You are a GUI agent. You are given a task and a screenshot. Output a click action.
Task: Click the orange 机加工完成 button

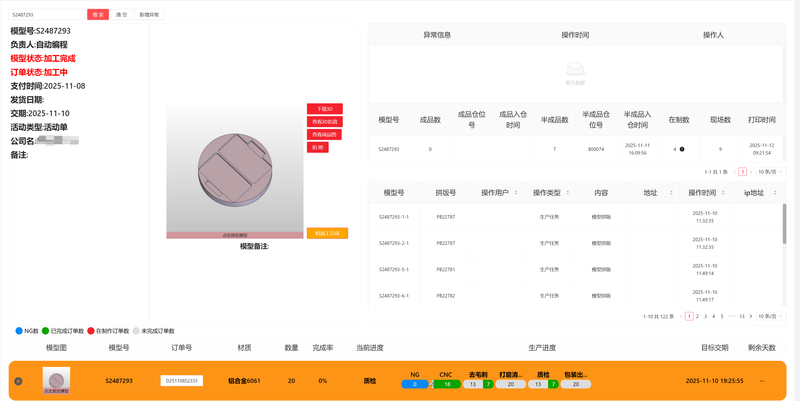(x=327, y=233)
